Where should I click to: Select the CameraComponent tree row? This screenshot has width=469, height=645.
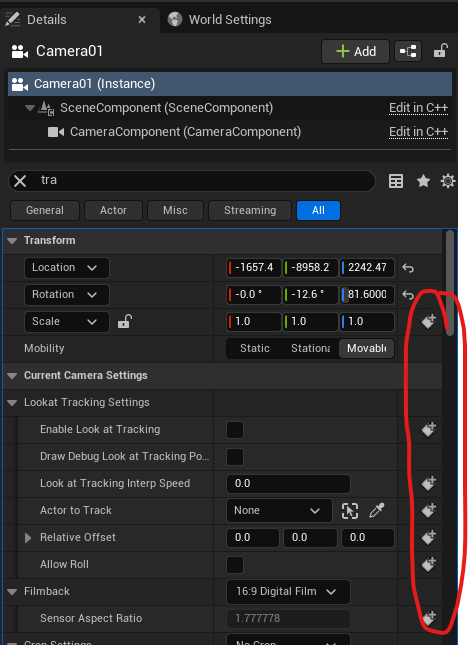coord(230,132)
